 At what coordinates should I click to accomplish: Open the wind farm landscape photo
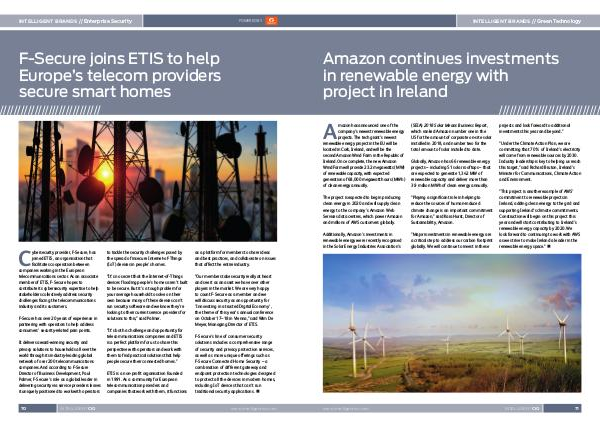[452, 323]
